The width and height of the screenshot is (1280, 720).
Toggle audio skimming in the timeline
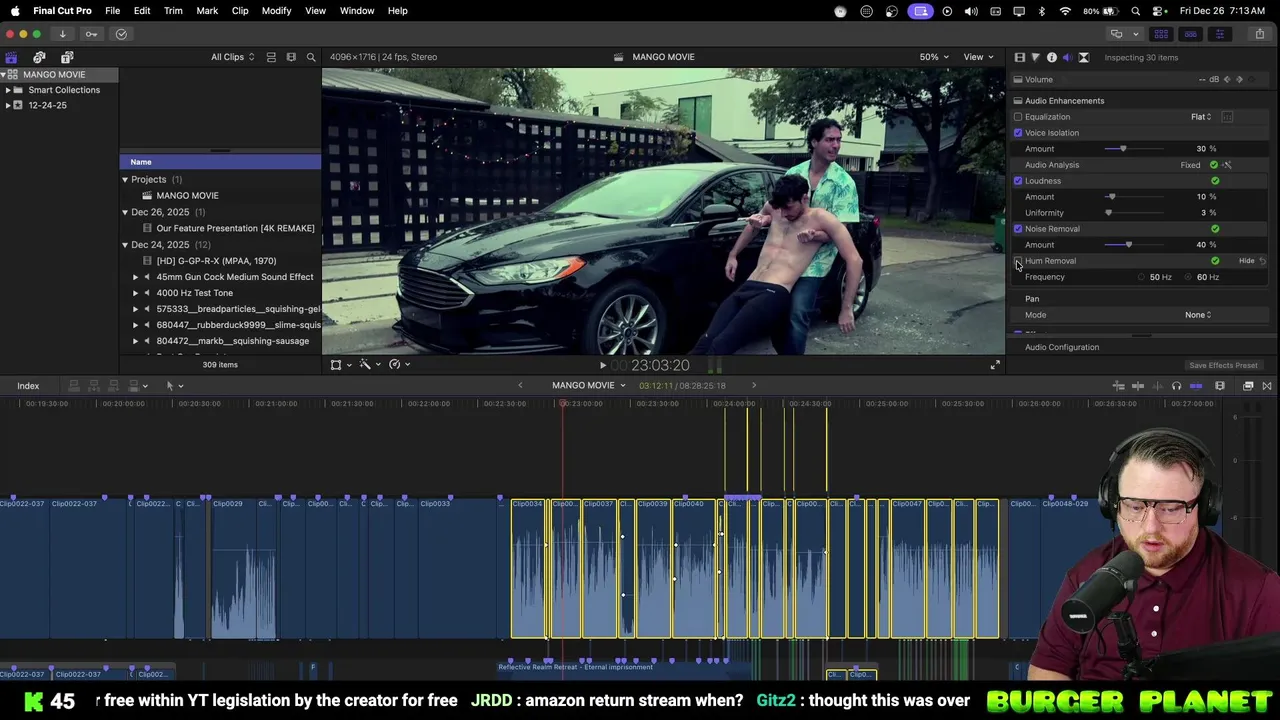[1157, 386]
